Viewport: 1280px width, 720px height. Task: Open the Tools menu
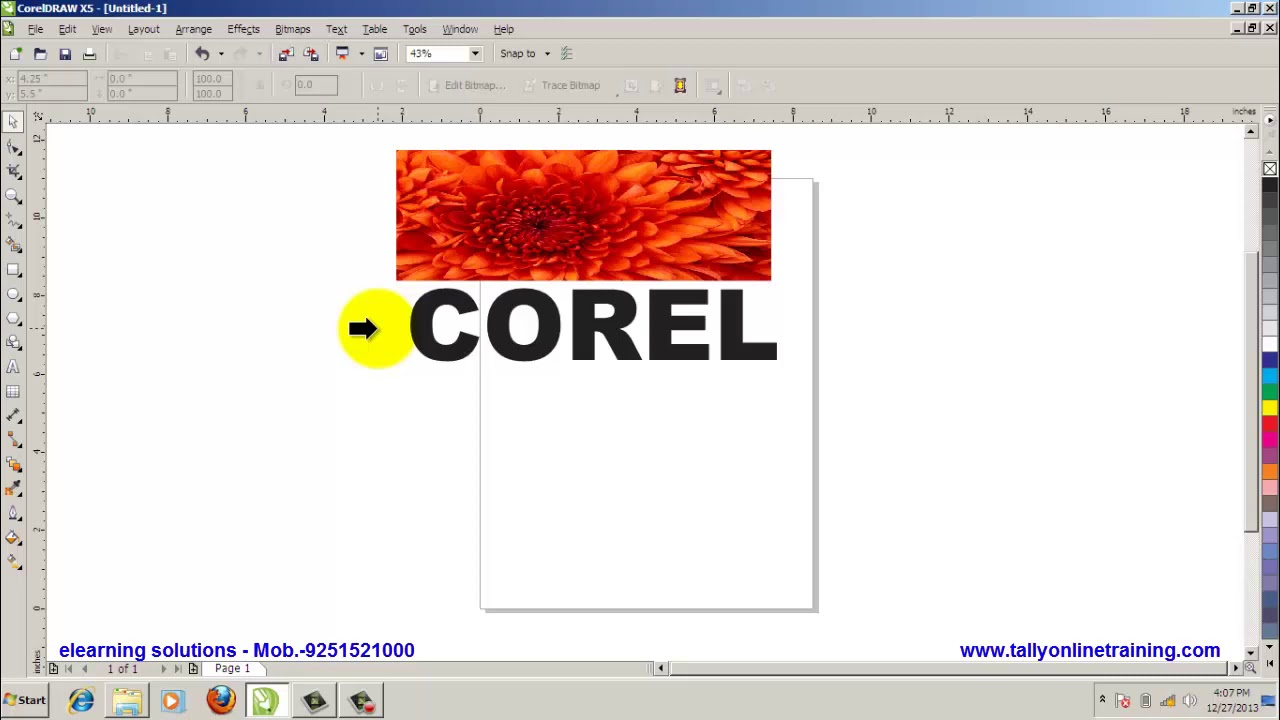click(x=414, y=29)
